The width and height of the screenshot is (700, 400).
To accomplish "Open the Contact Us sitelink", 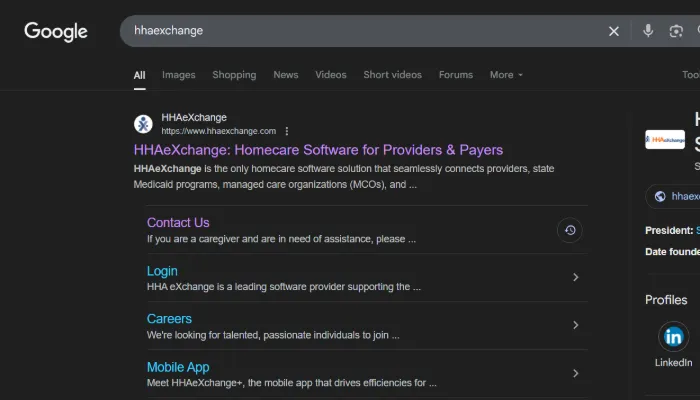I will click(x=178, y=222).
